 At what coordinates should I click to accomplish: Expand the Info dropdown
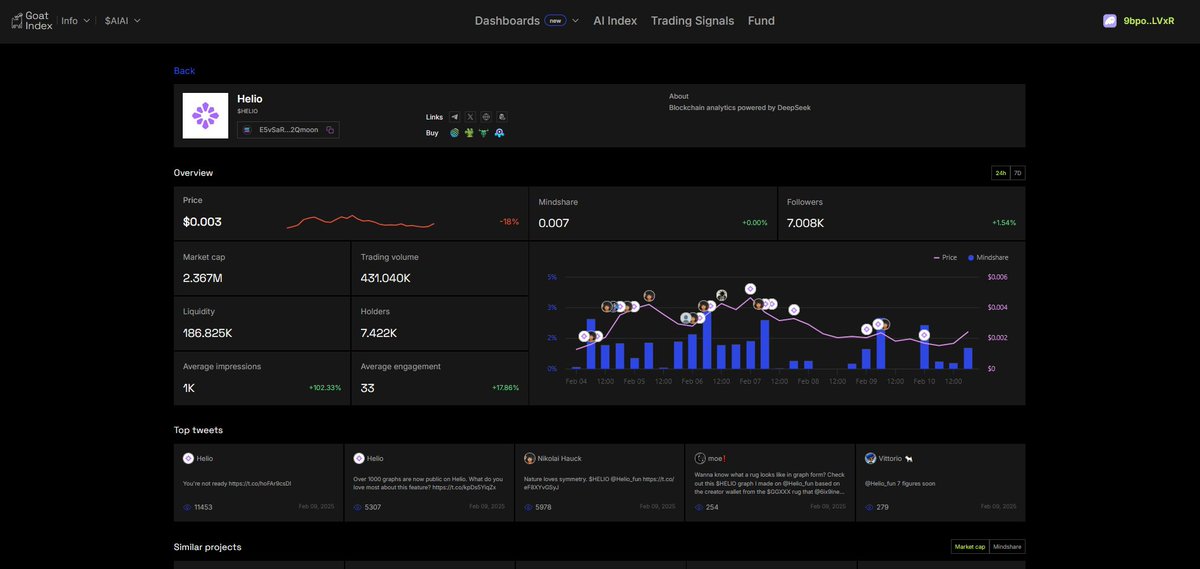click(75, 20)
